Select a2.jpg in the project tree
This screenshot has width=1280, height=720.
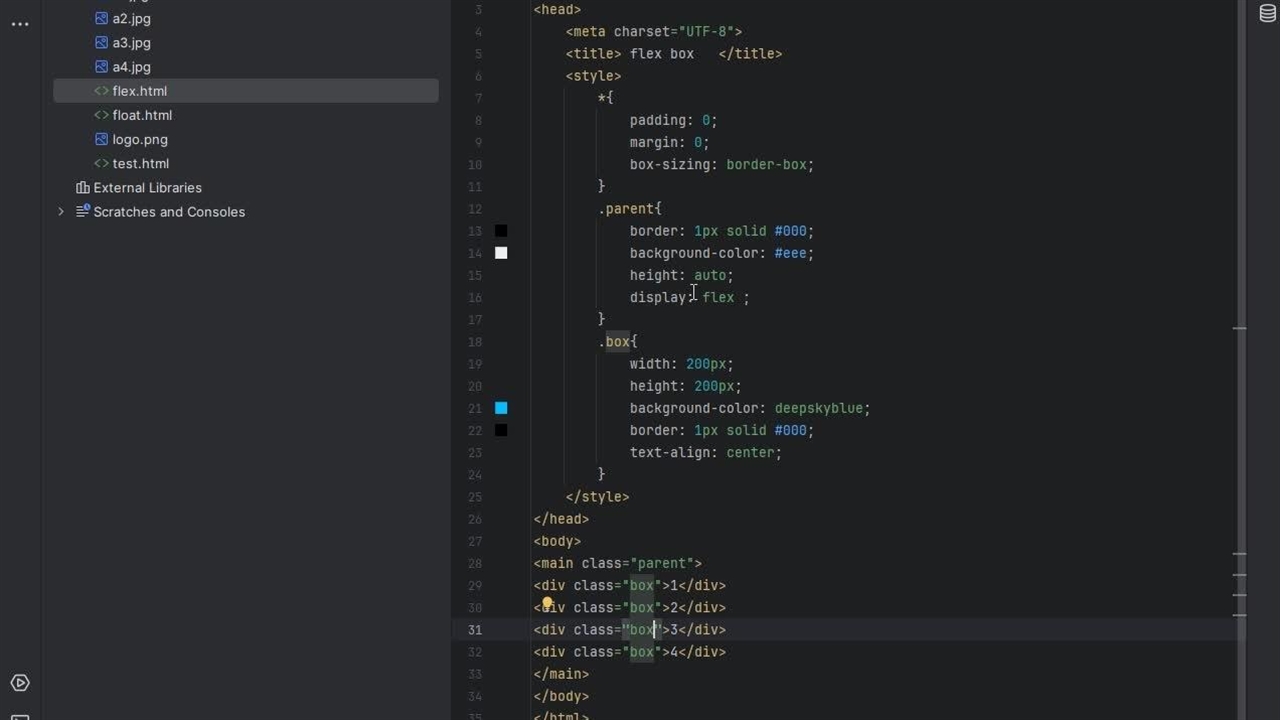(x=131, y=19)
